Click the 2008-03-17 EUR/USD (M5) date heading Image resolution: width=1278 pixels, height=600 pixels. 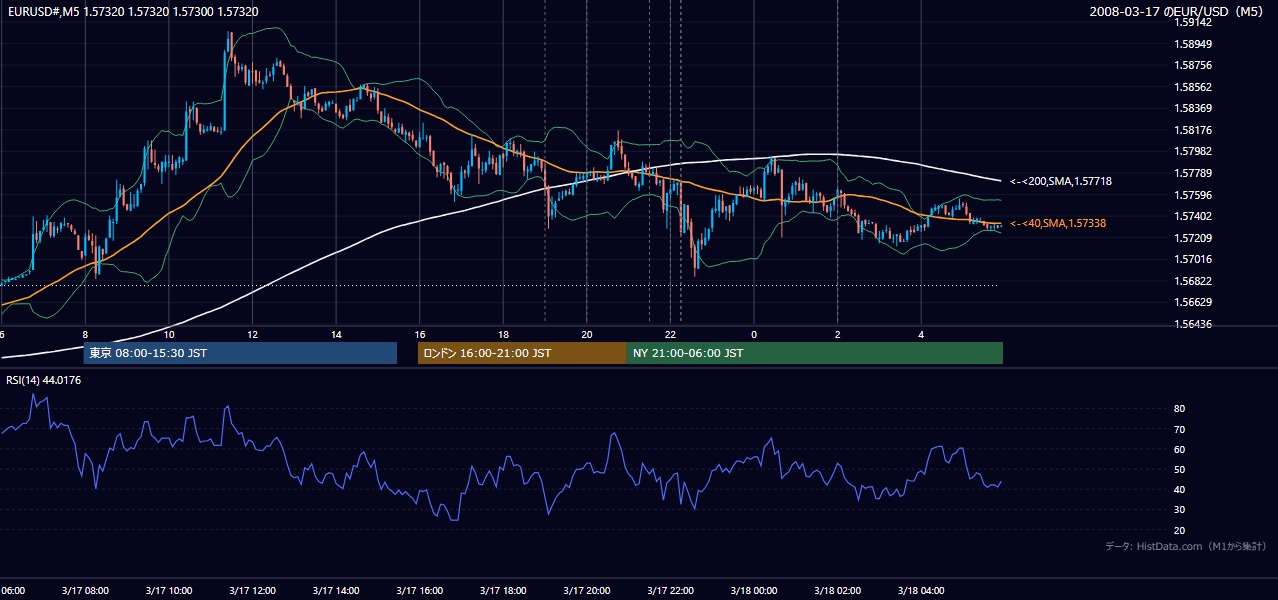click(x=1178, y=12)
